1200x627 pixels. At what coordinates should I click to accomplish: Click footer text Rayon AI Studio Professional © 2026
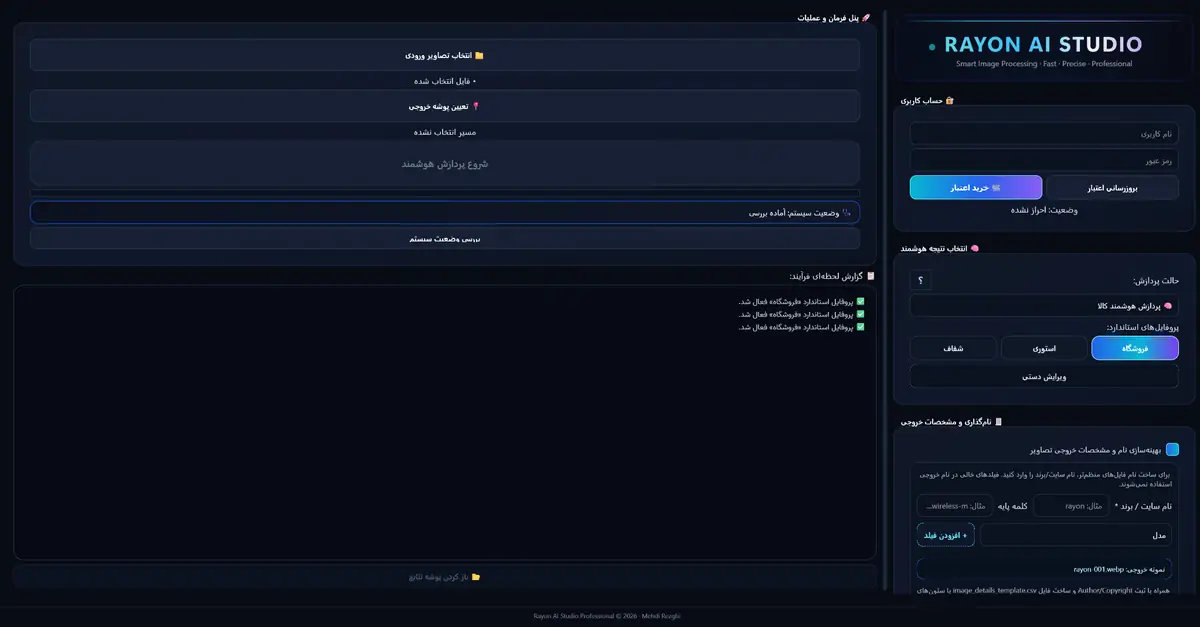point(585,616)
